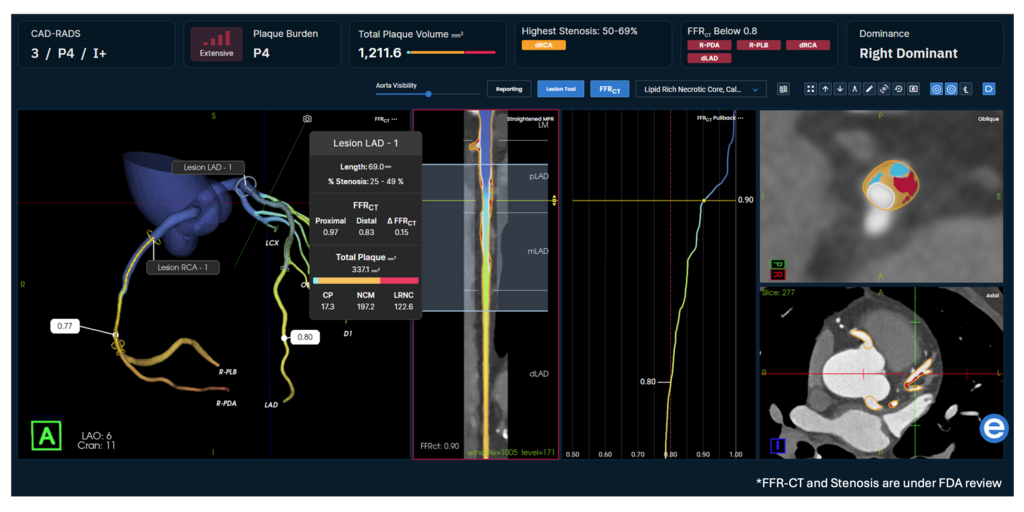Toggle the first blue circle overlay button
1024x512 pixels.
(936, 89)
